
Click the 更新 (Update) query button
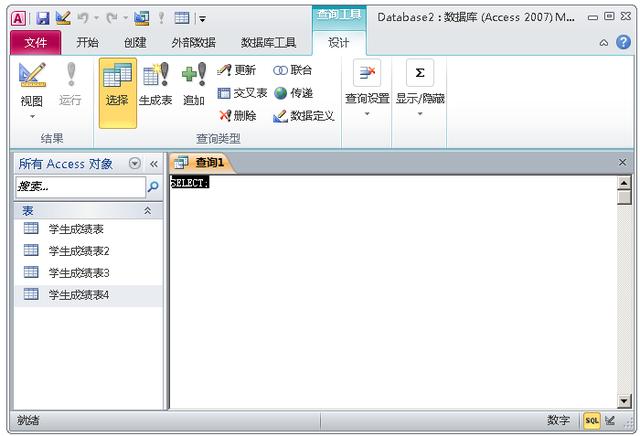[x=236, y=70]
